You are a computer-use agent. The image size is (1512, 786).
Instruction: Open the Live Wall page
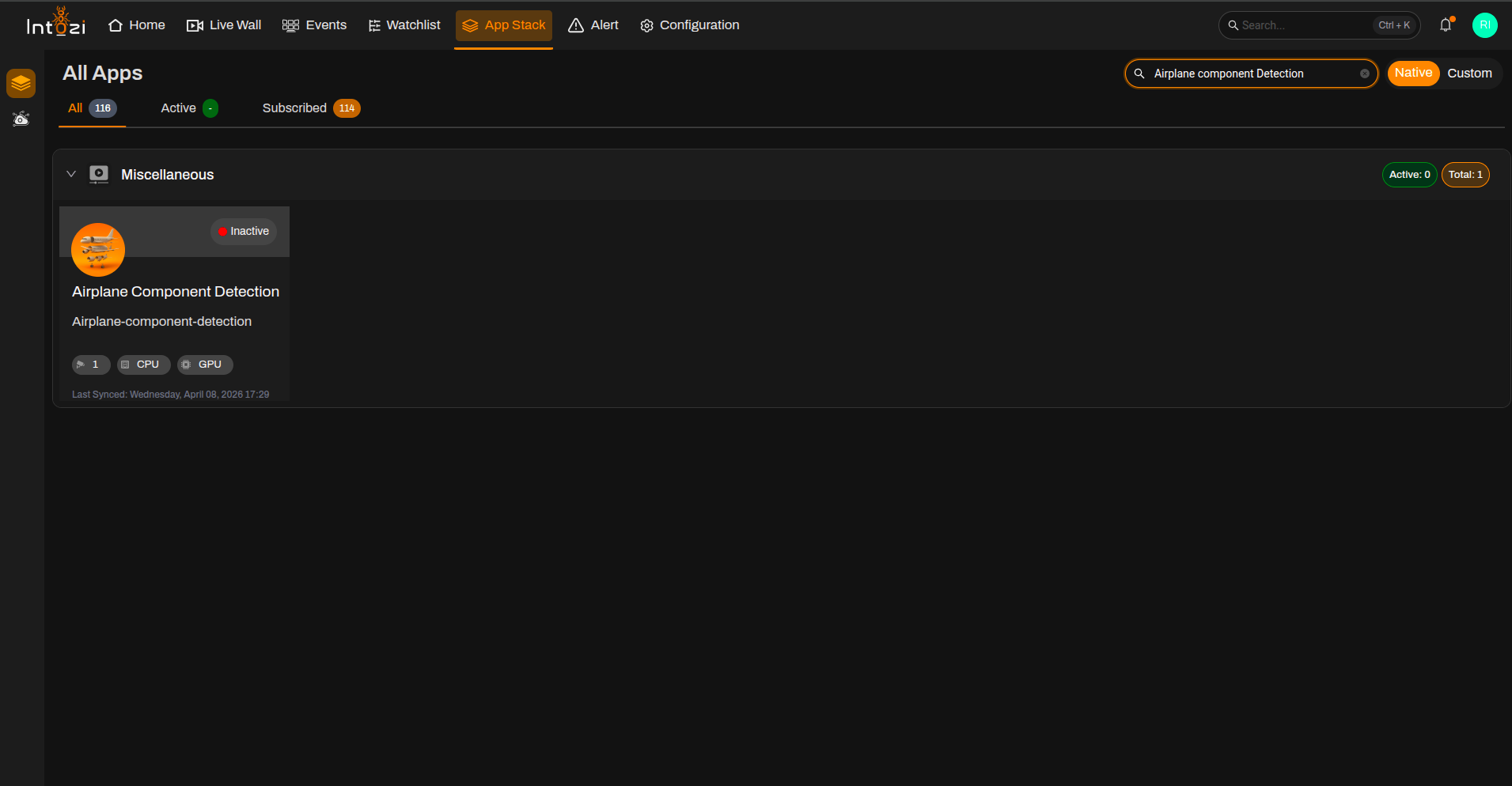pos(224,25)
